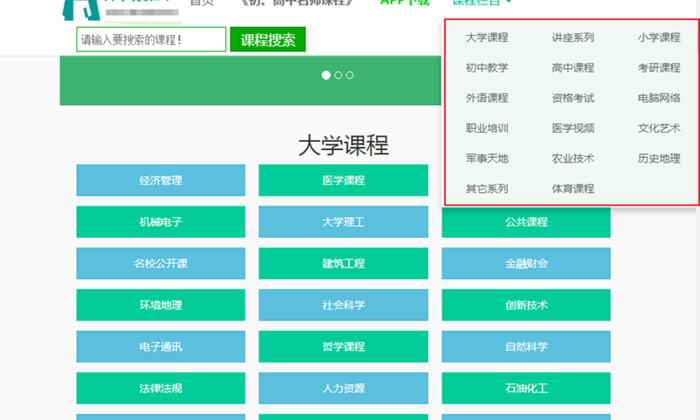Open 体育课程 menu entry

point(573,189)
